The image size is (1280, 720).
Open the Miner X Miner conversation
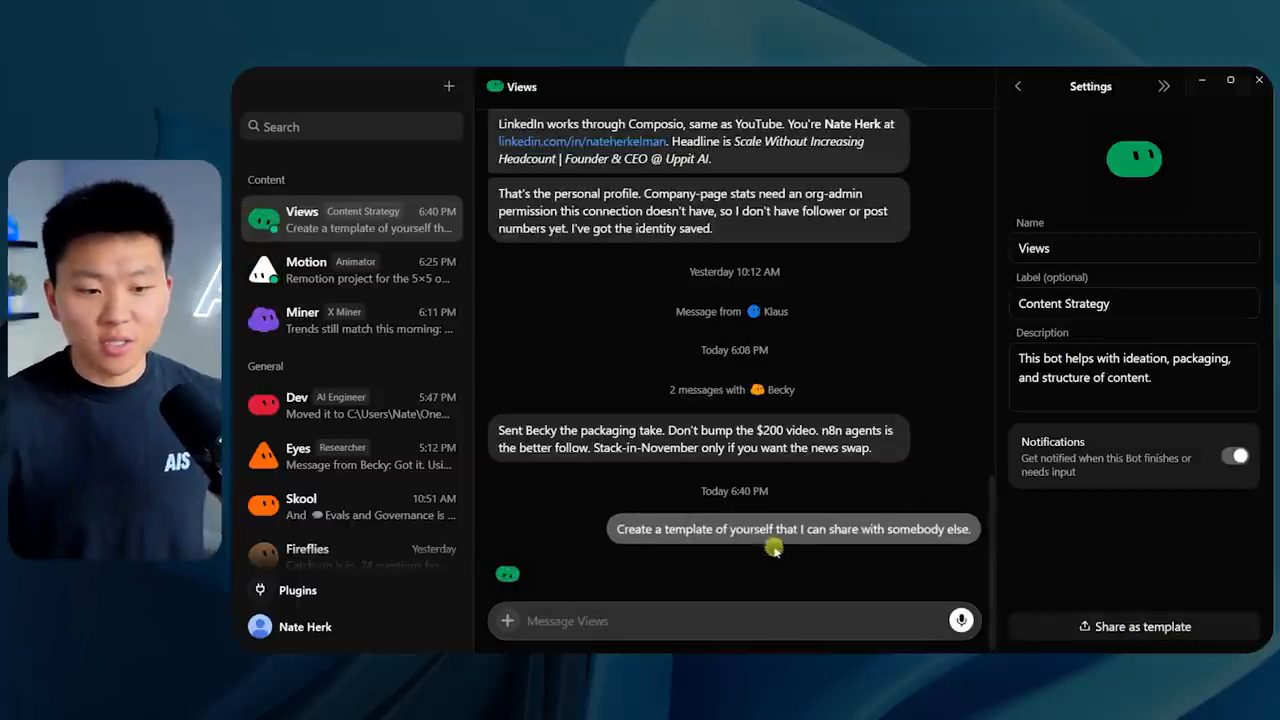point(352,320)
